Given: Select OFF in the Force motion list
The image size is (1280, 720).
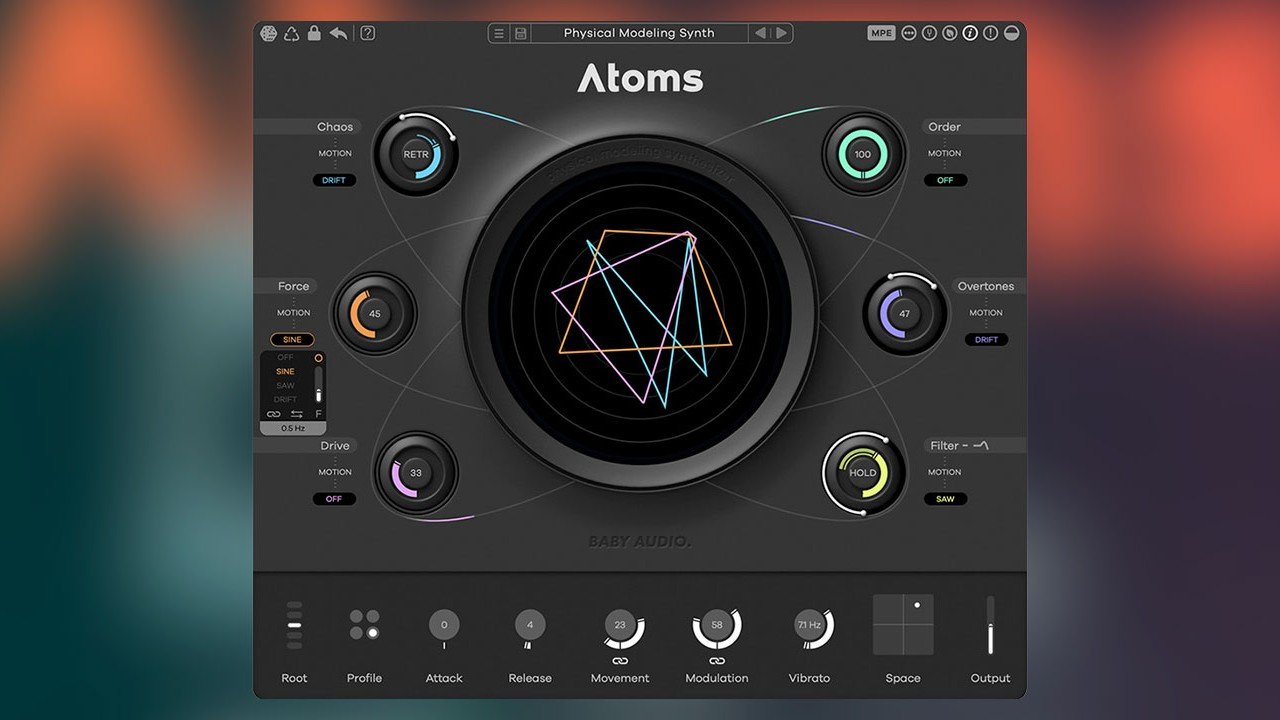Looking at the screenshot, I should [x=285, y=357].
